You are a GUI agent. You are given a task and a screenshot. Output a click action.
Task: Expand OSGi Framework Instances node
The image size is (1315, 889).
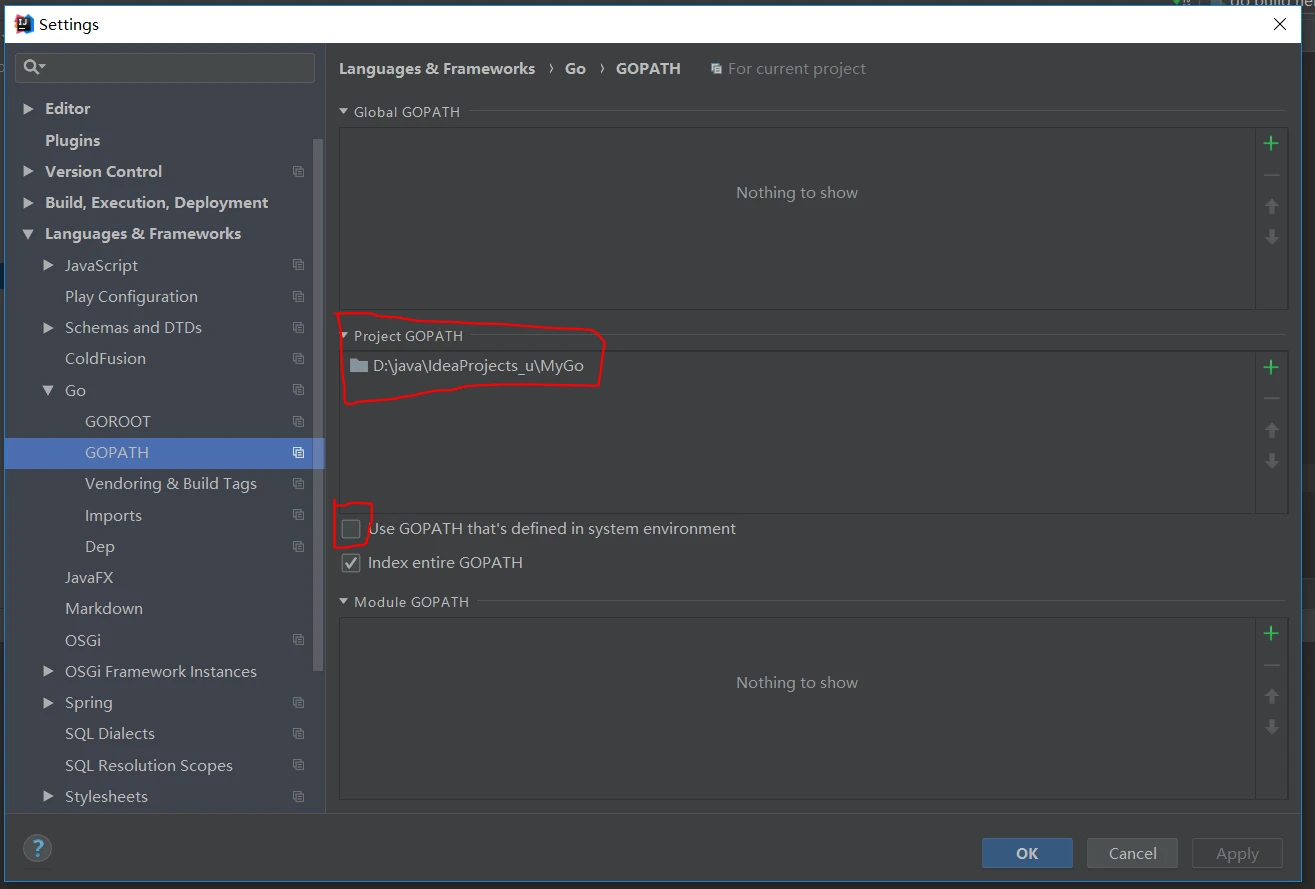(48, 672)
